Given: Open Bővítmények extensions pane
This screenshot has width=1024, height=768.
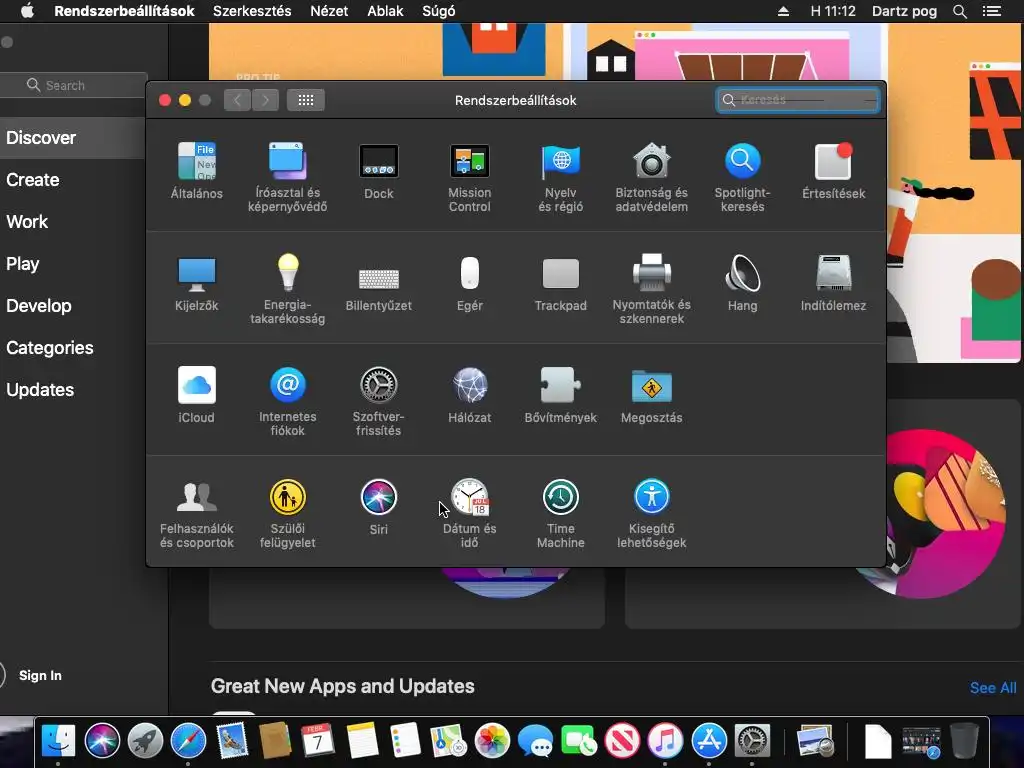Looking at the screenshot, I should click(560, 394).
